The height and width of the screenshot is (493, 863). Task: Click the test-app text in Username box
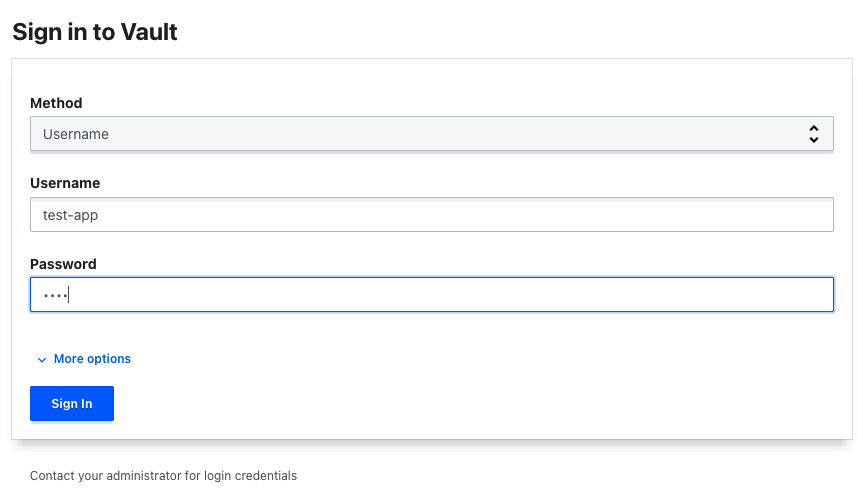coord(70,215)
